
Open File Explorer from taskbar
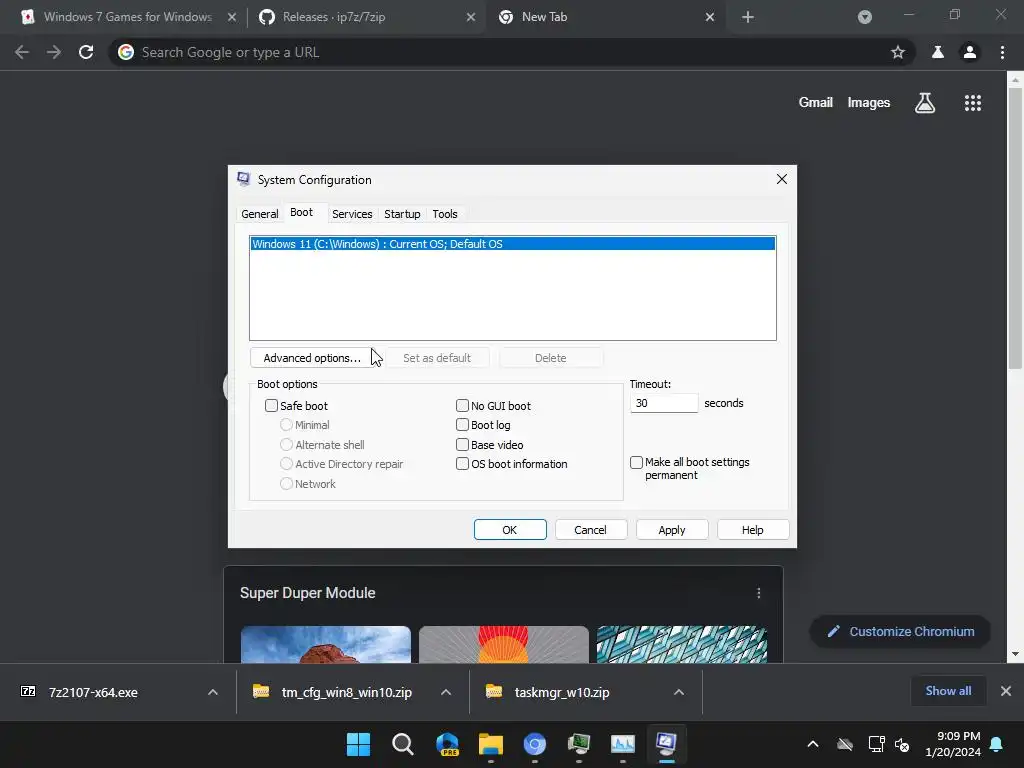point(490,744)
